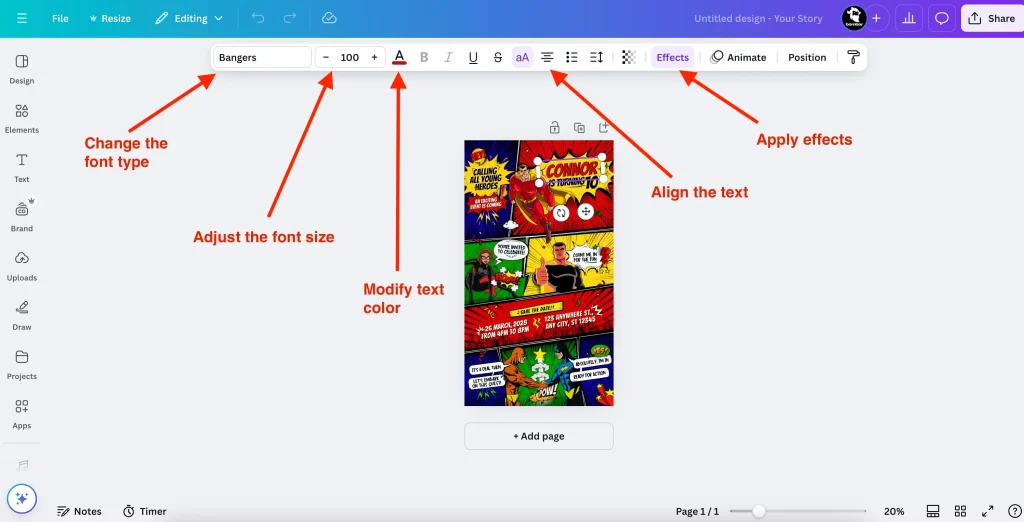The image size is (1024, 522).
Task: Click the text alignment icon
Action: (x=547, y=57)
